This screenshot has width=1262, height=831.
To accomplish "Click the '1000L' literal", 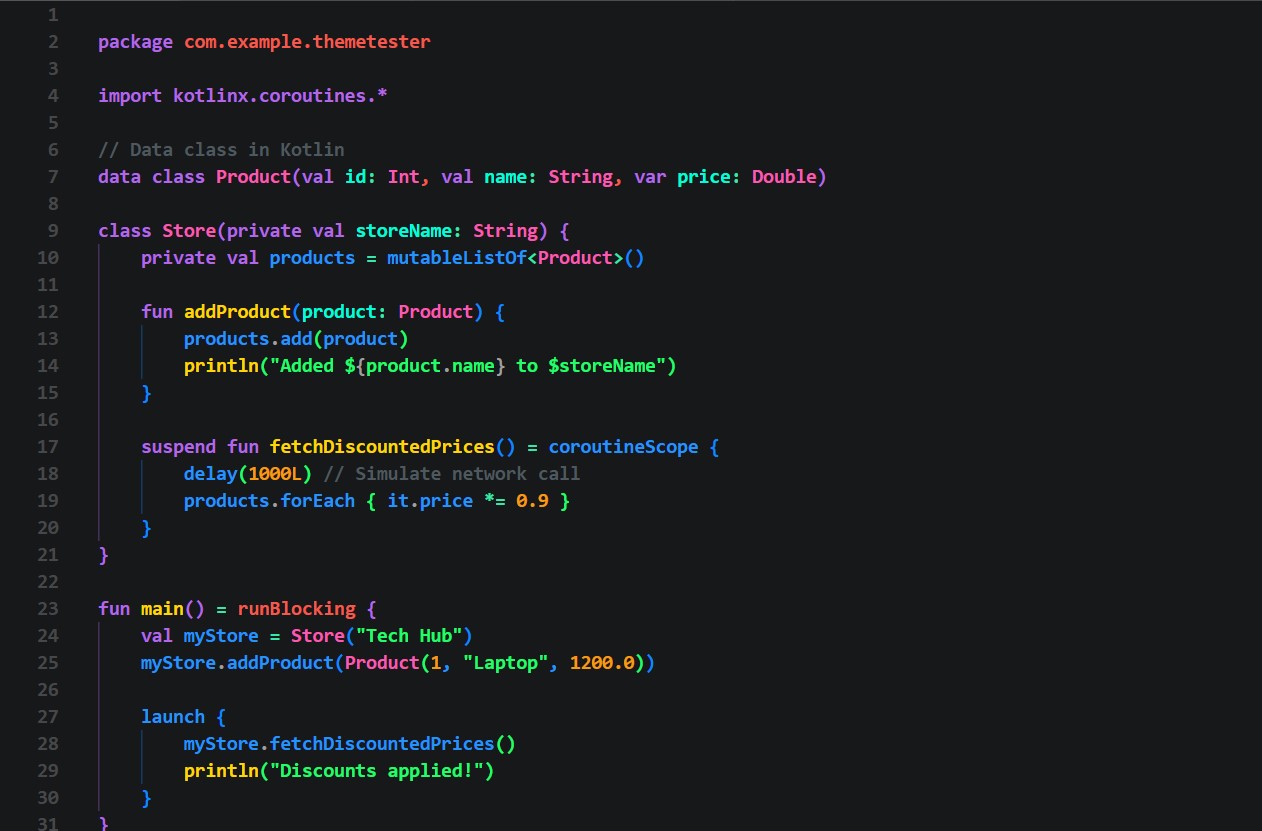I will click(x=275, y=474).
